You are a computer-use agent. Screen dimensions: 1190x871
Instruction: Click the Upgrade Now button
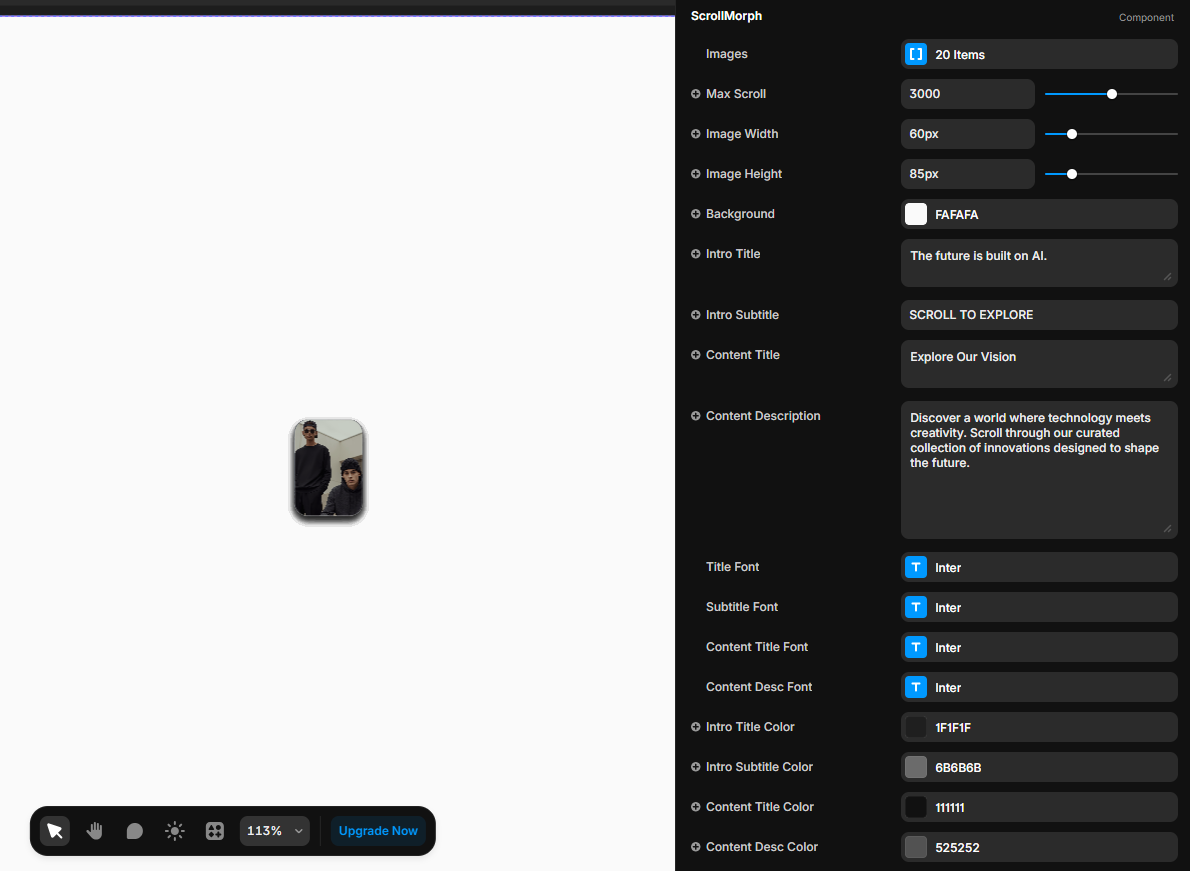coord(378,831)
